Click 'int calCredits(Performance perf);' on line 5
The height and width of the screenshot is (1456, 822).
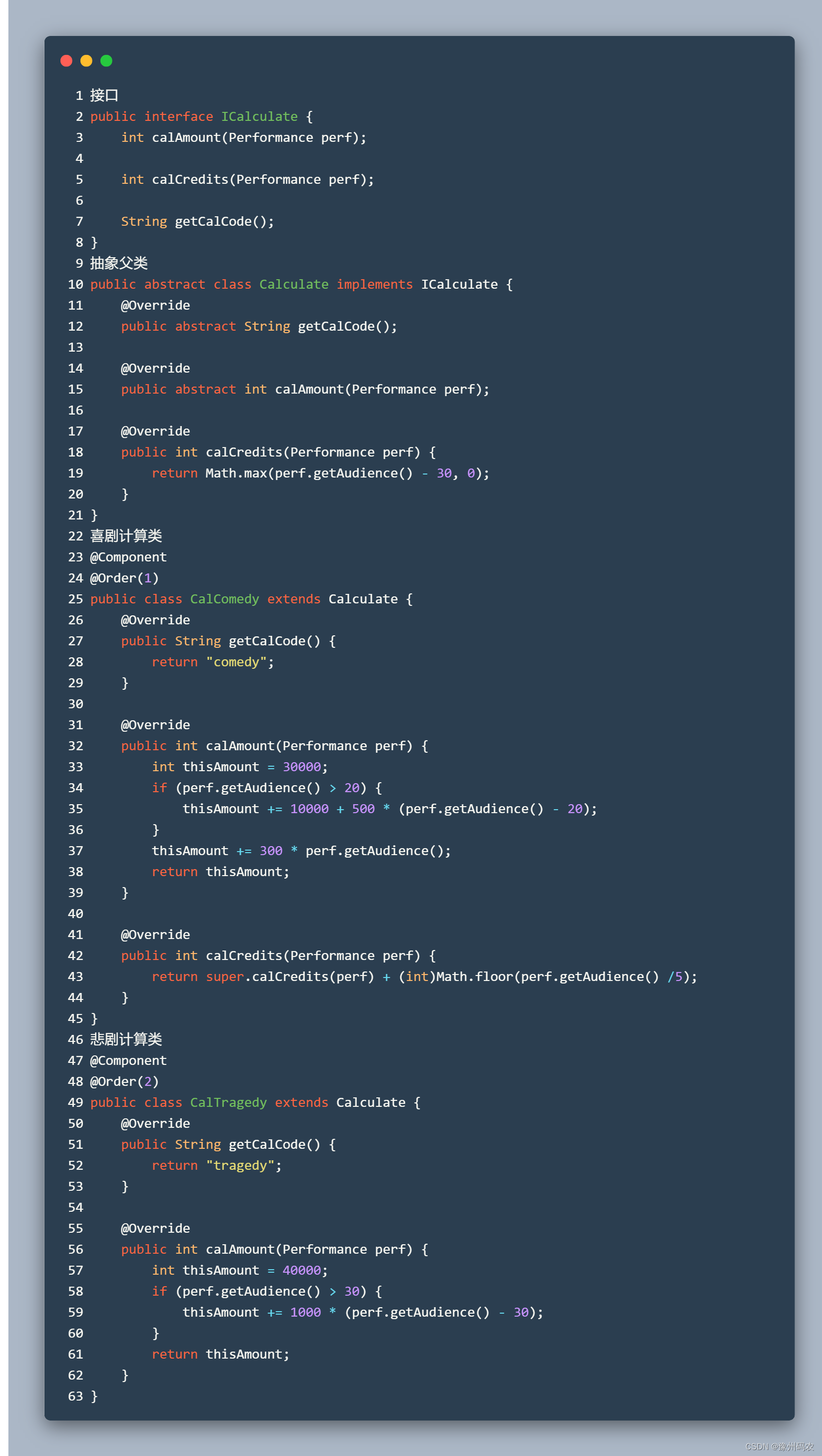(x=248, y=179)
